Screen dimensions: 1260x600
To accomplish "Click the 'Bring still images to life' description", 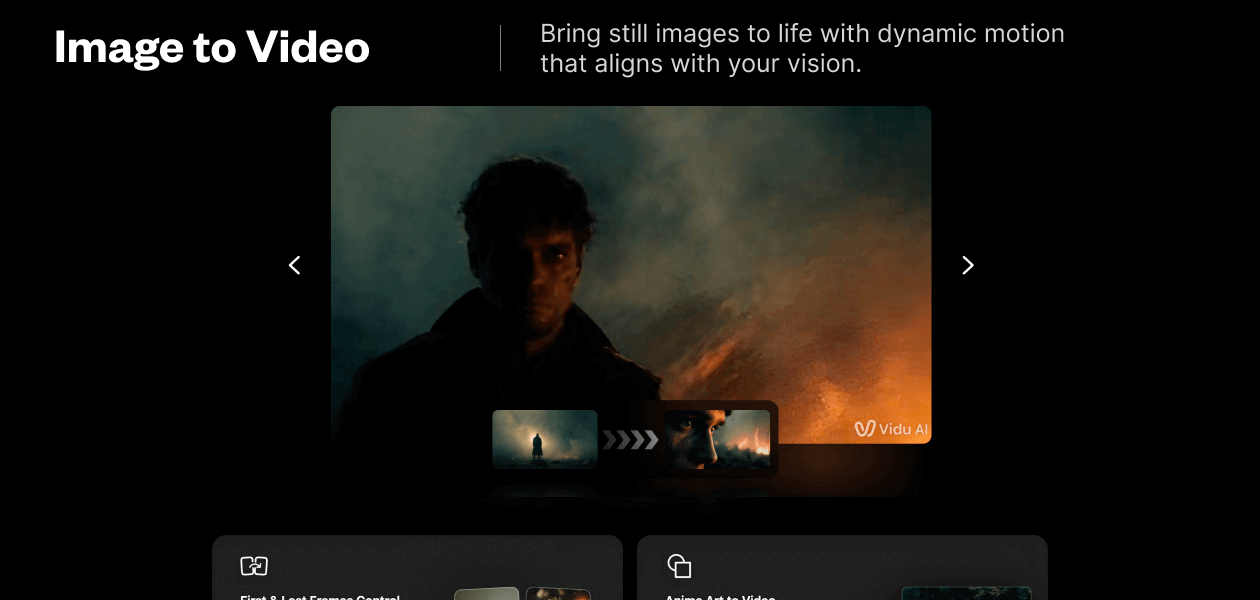I will 801,48.
